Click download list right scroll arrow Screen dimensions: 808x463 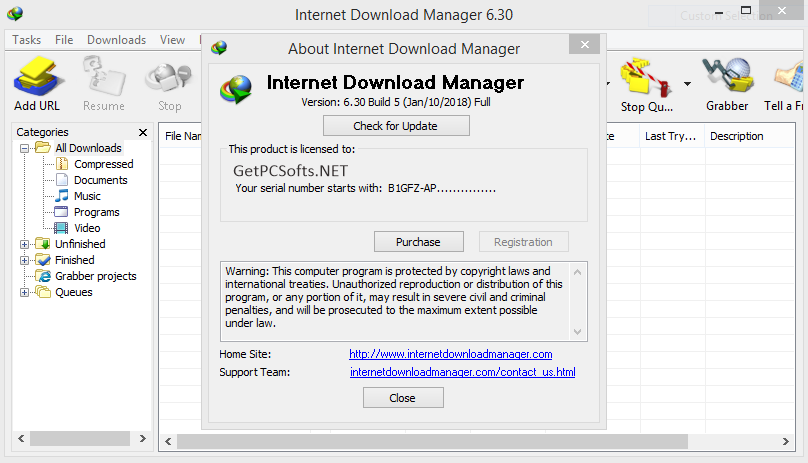[x=785, y=441]
